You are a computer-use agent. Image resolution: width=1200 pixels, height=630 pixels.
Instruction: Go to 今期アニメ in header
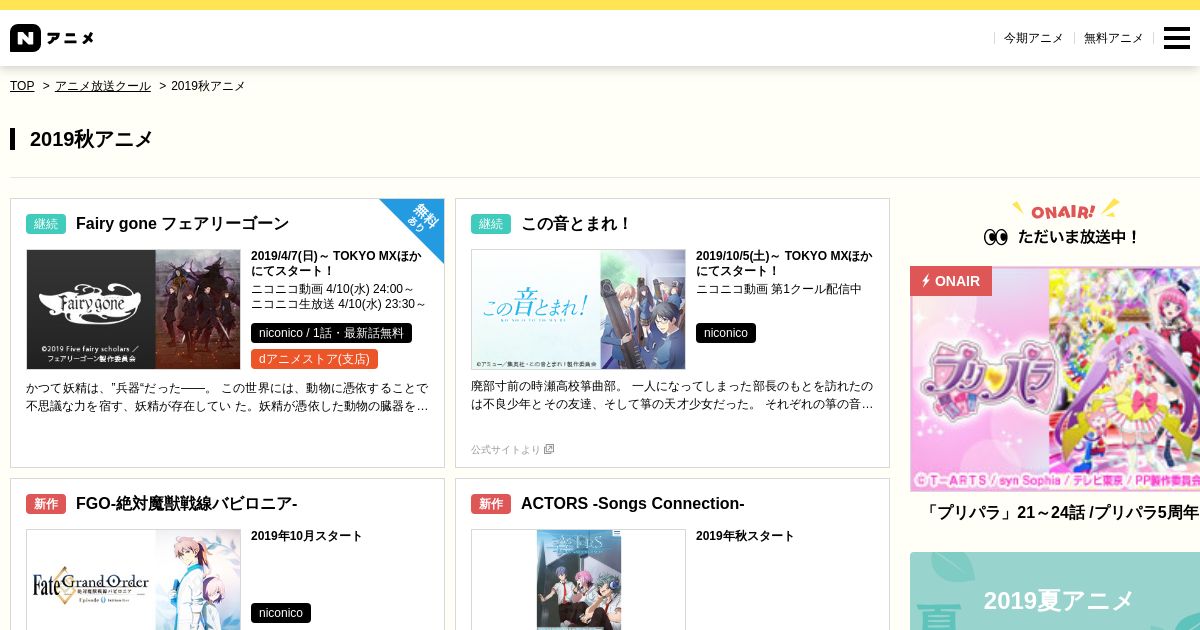tap(1033, 38)
